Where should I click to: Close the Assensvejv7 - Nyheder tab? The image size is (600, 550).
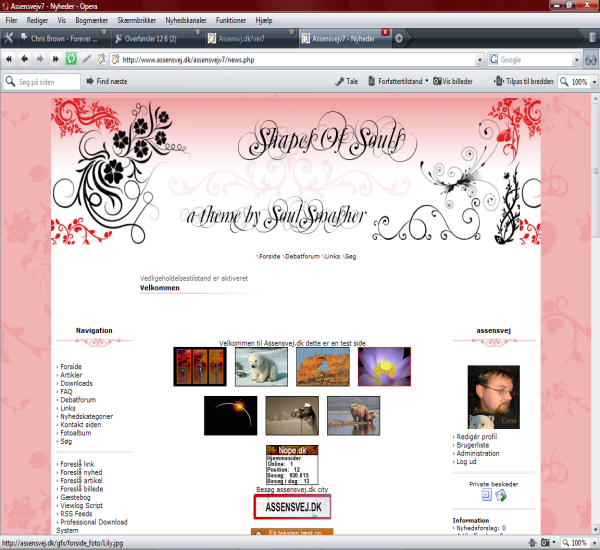click(x=385, y=32)
